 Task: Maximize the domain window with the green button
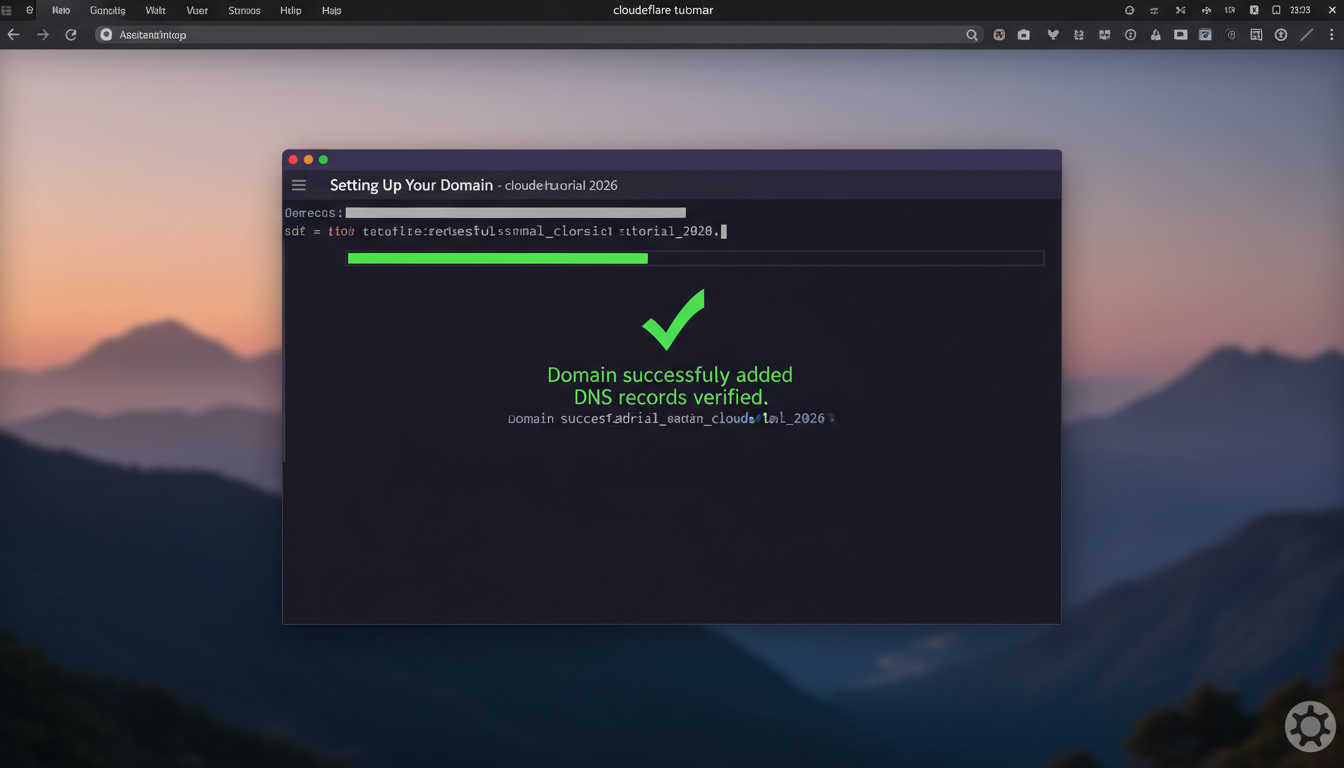tap(323, 160)
